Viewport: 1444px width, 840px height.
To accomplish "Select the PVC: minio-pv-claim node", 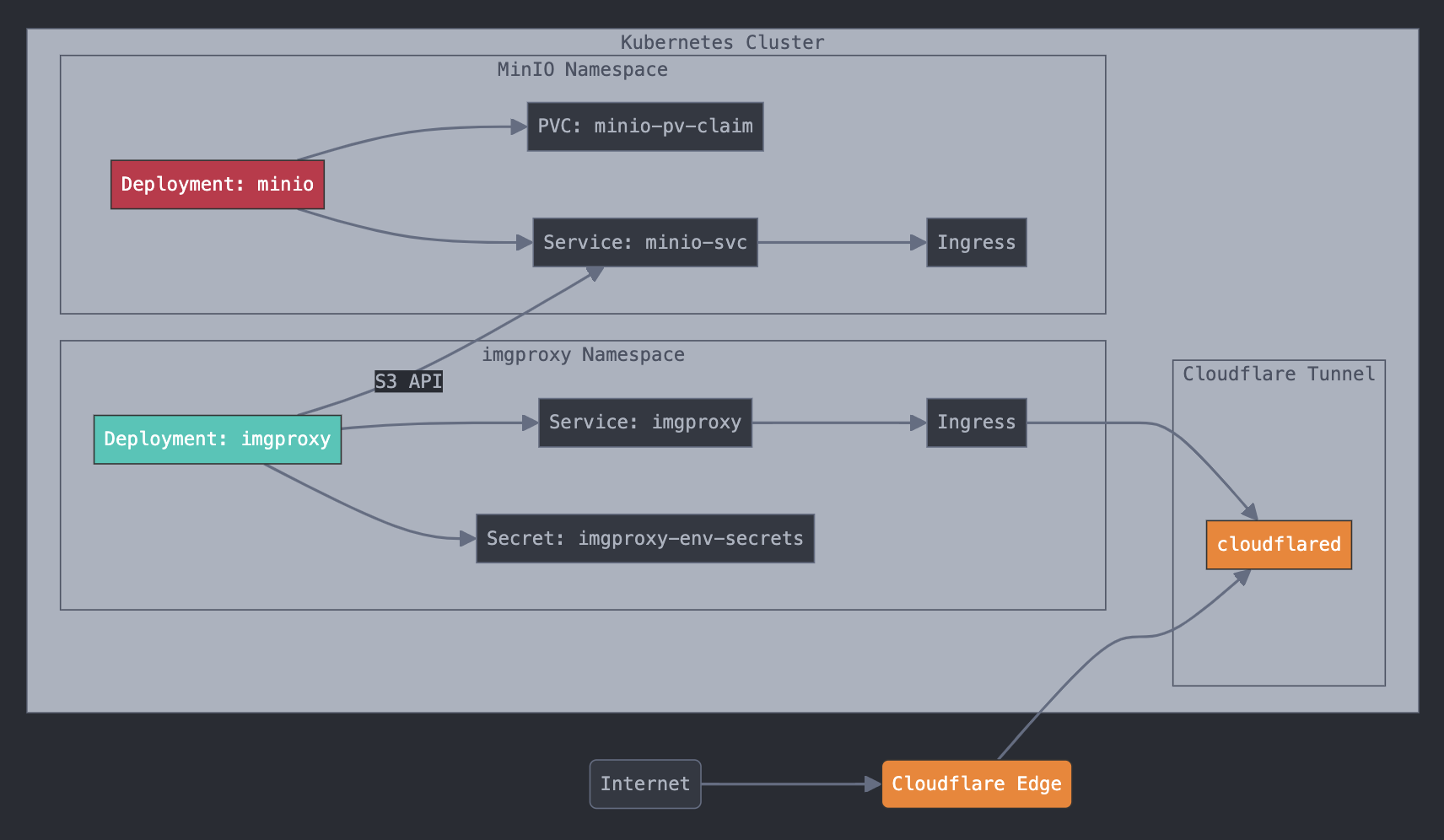I will (x=645, y=127).
